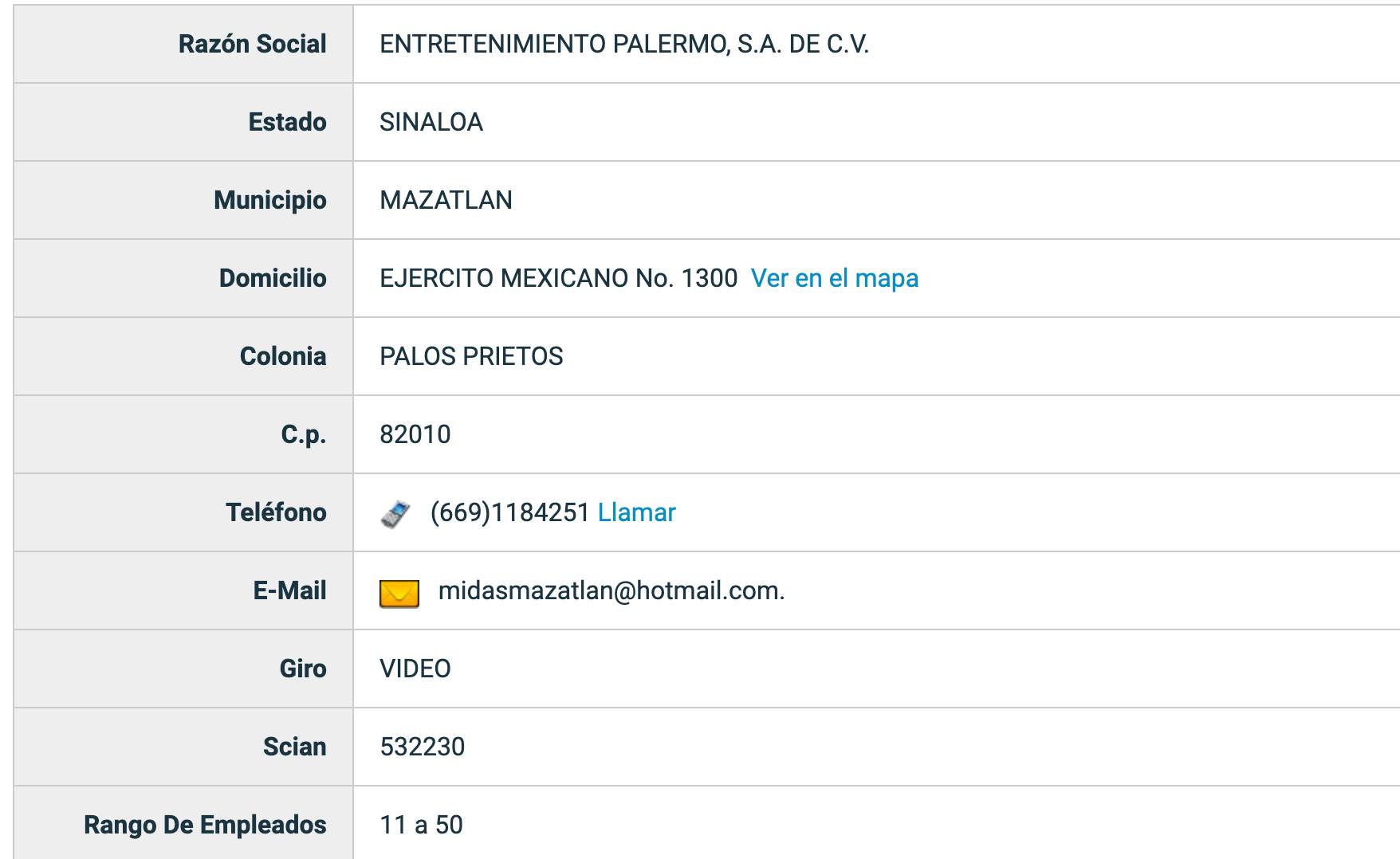Click the yellow envelope email icon
1400x859 pixels.
(x=399, y=594)
